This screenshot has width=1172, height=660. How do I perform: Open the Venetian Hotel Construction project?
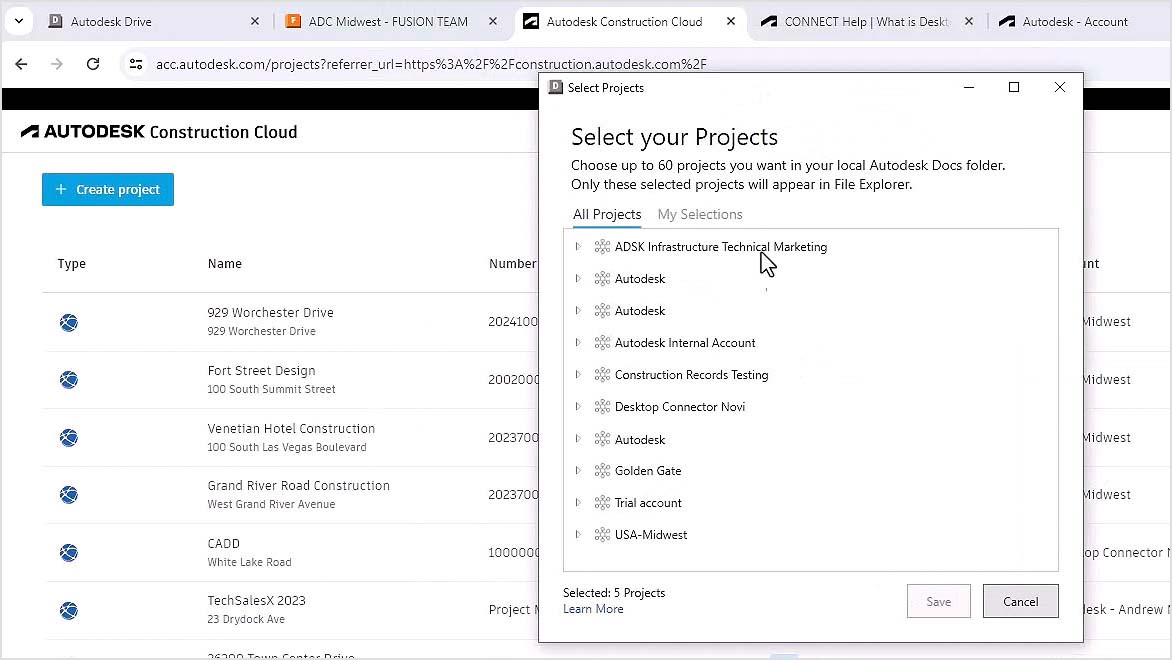(x=292, y=429)
